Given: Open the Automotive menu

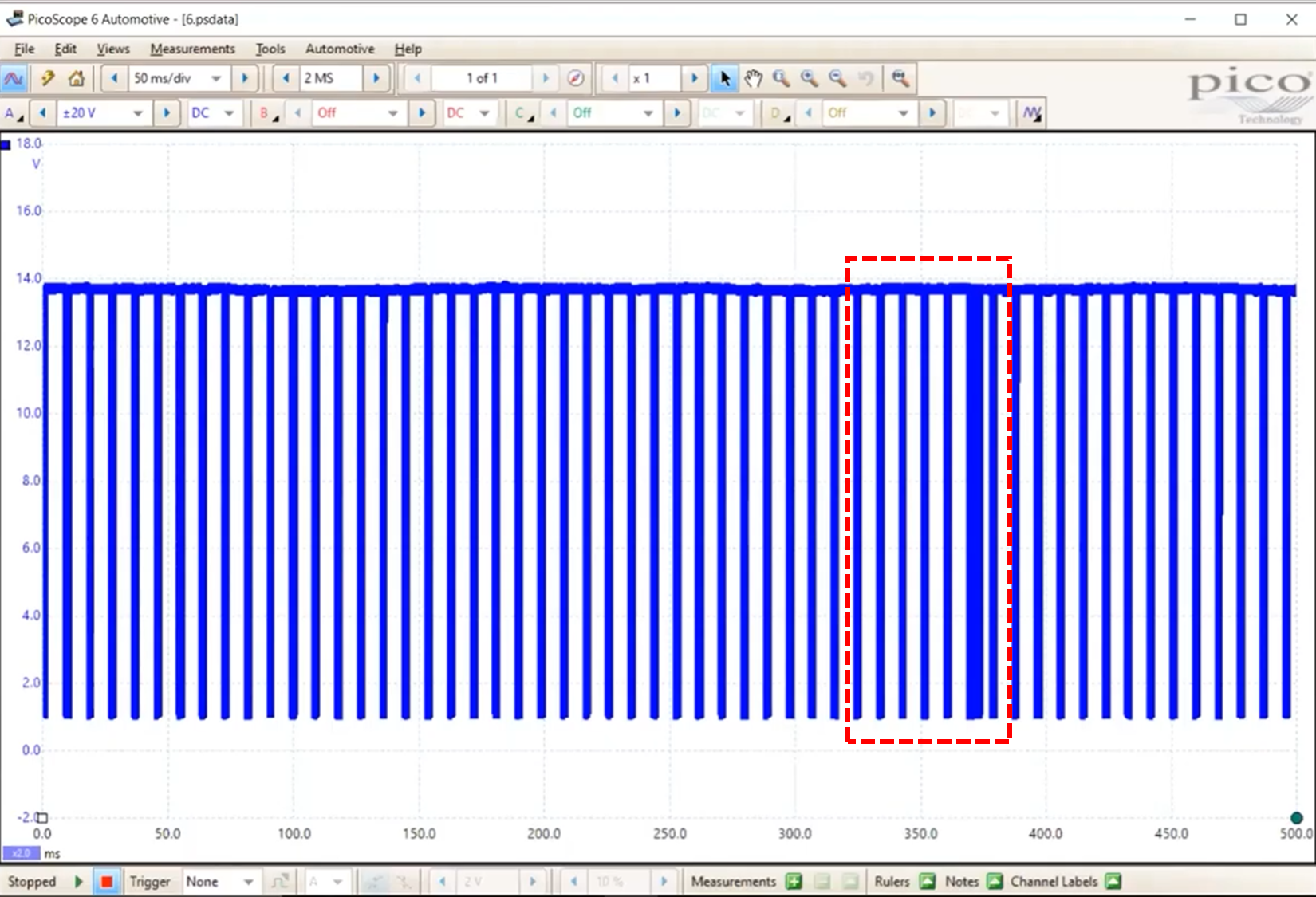Looking at the screenshot, I should coord(340,49).
